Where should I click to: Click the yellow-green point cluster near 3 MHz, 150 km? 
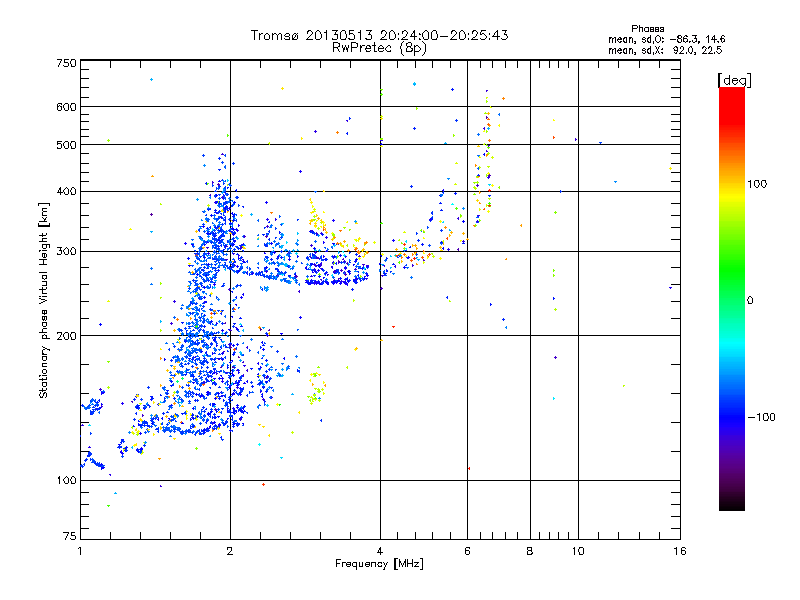[x=316, y=386]
